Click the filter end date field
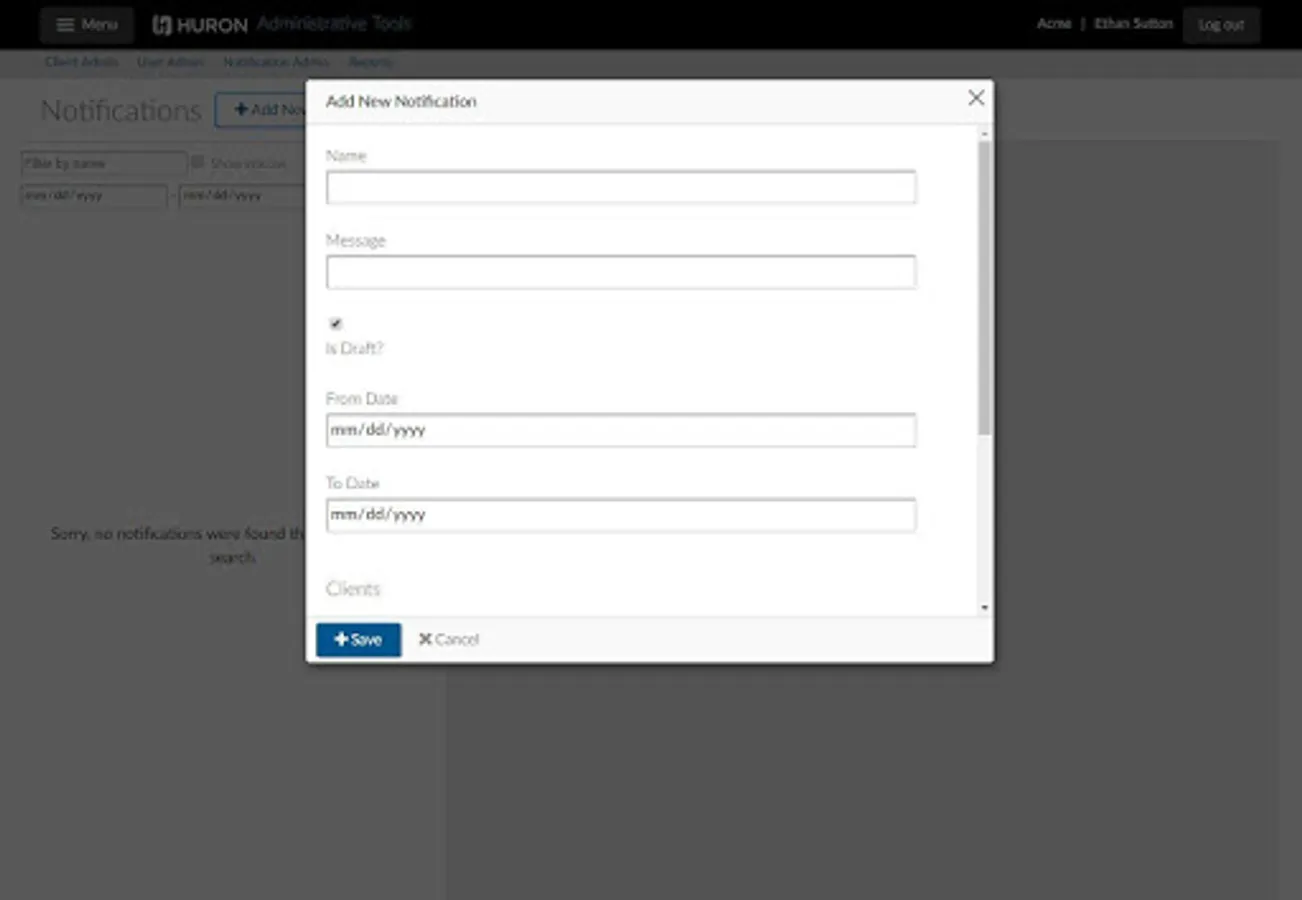 point(242,196)
